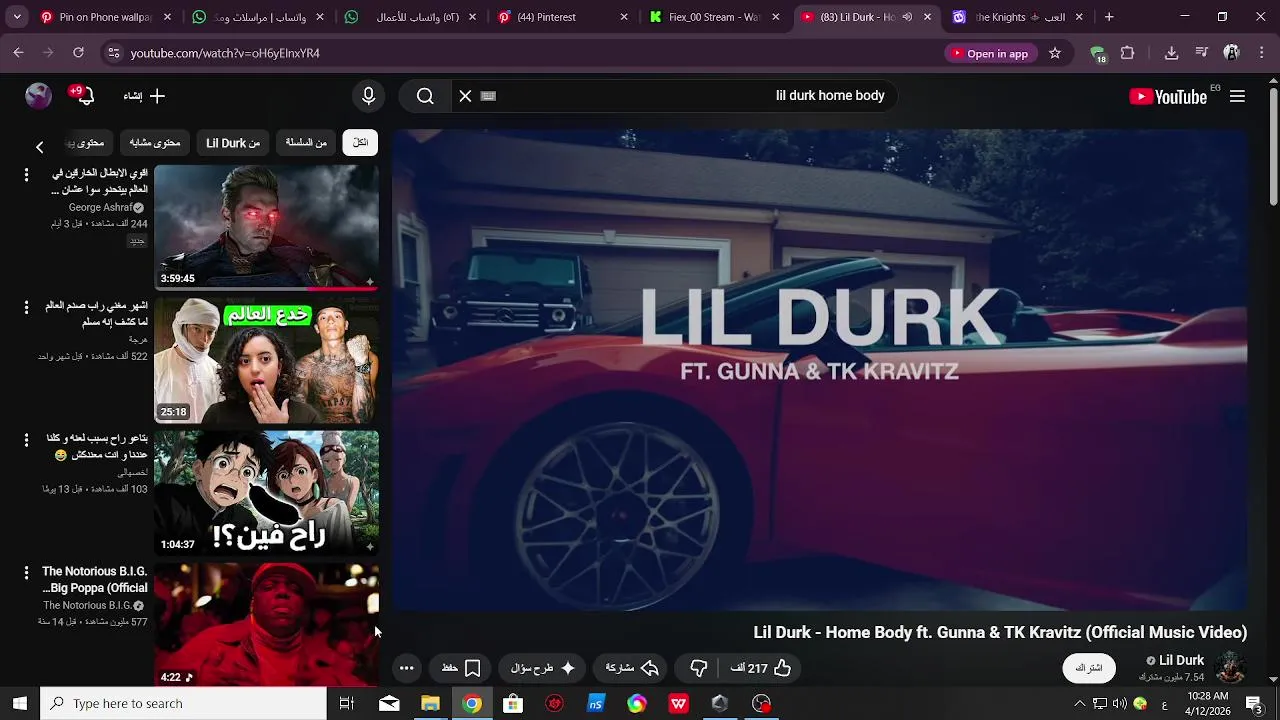Viewport: 1280px width, 720px height.
Task: Reload the YouTube page
Action: tap(78, 53)
